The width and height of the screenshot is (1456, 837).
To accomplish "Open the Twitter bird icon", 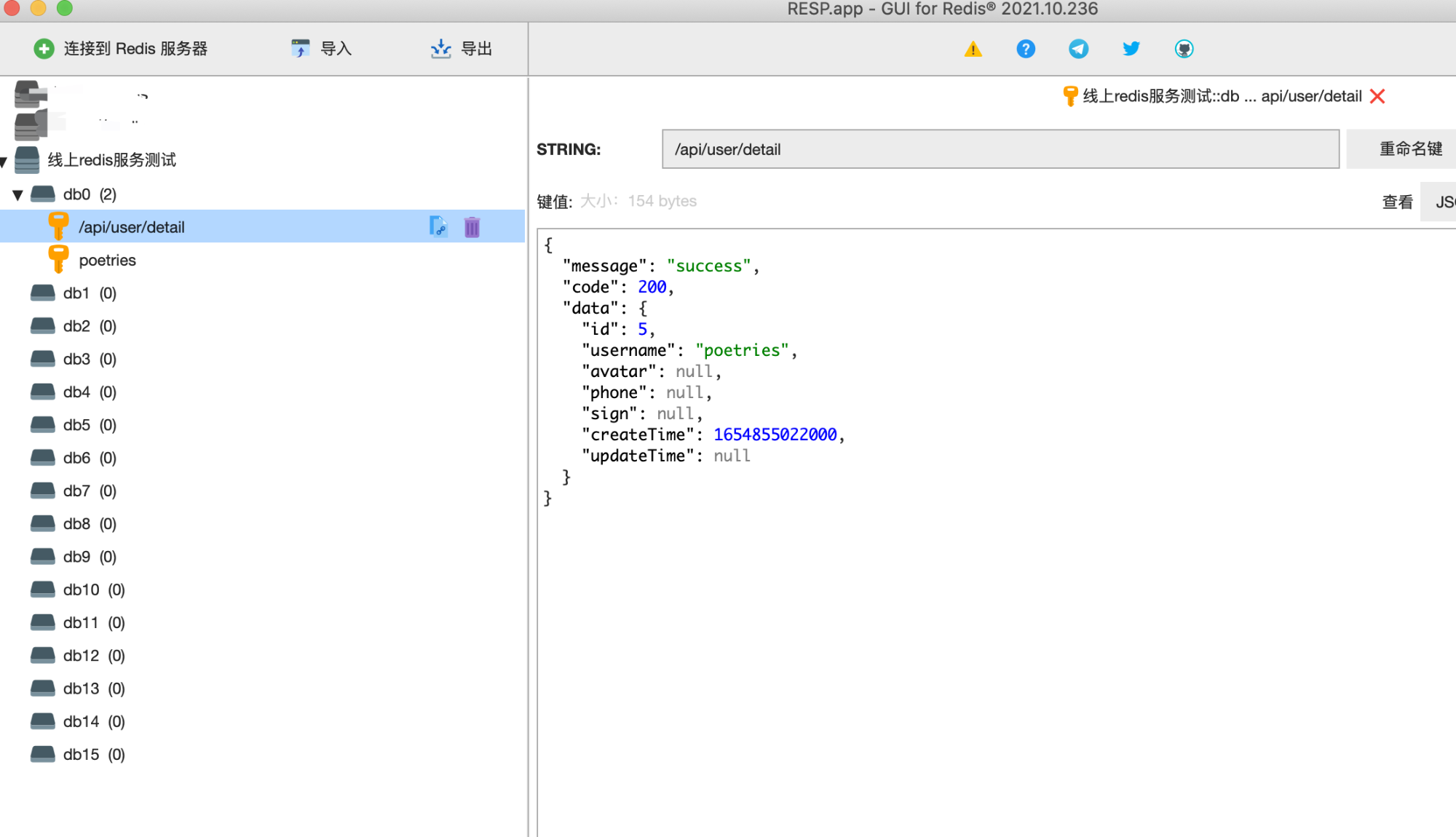I will [x=1131, y=49].
